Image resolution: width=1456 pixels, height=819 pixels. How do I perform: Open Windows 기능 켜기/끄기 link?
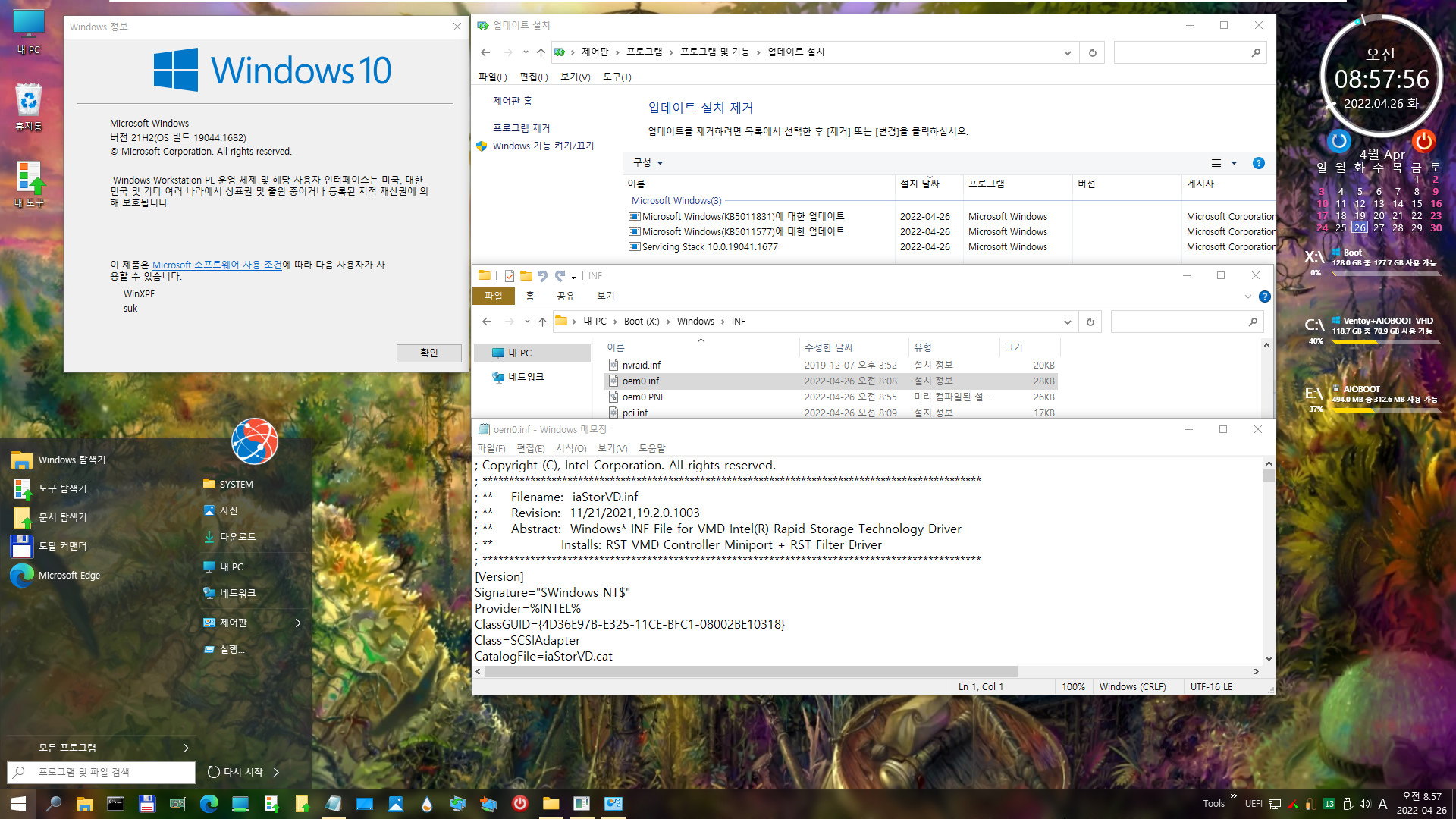pos(543,146)
